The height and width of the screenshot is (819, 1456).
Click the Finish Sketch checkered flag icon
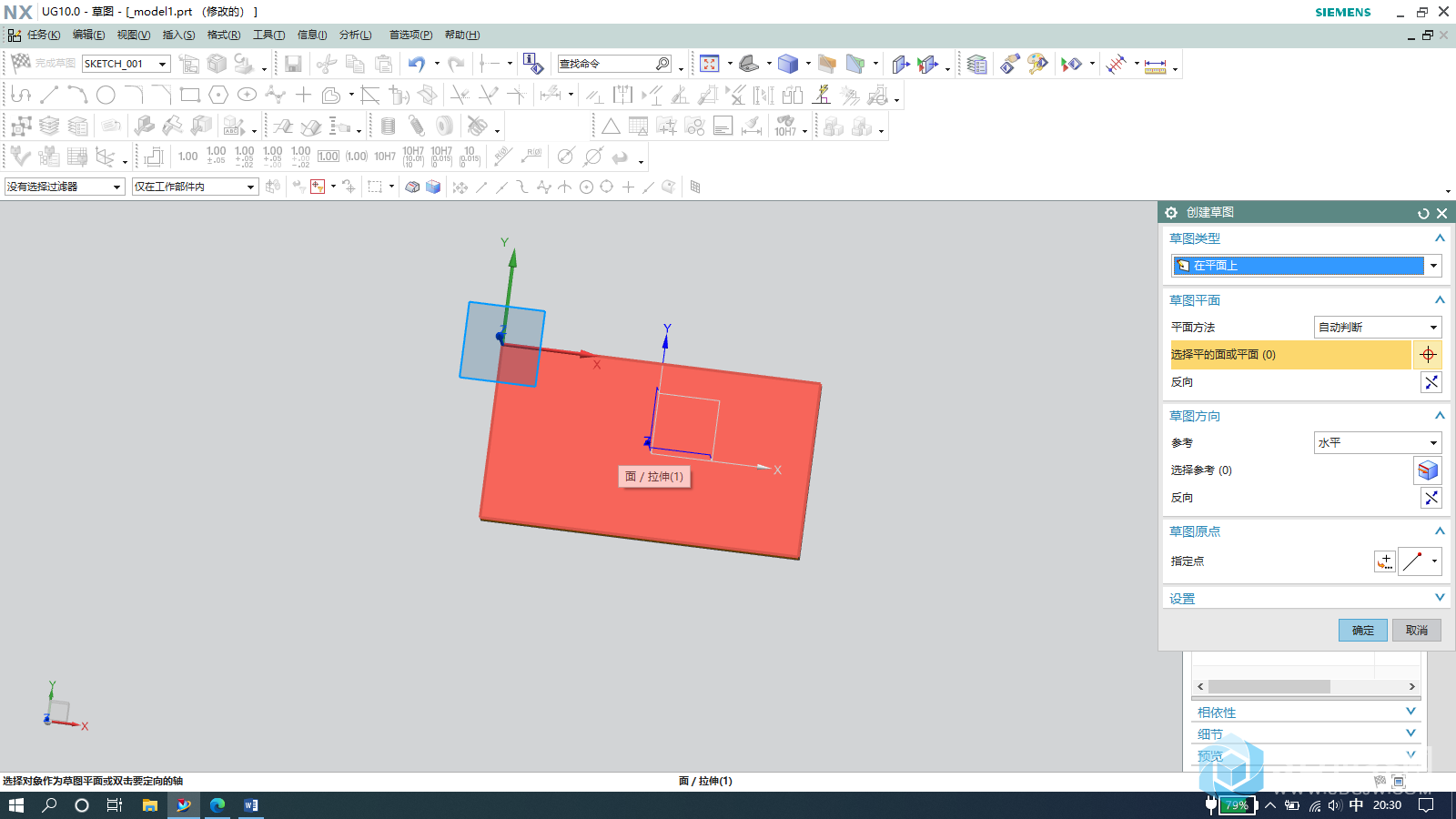pyautogui.click(x=21, y=63)
